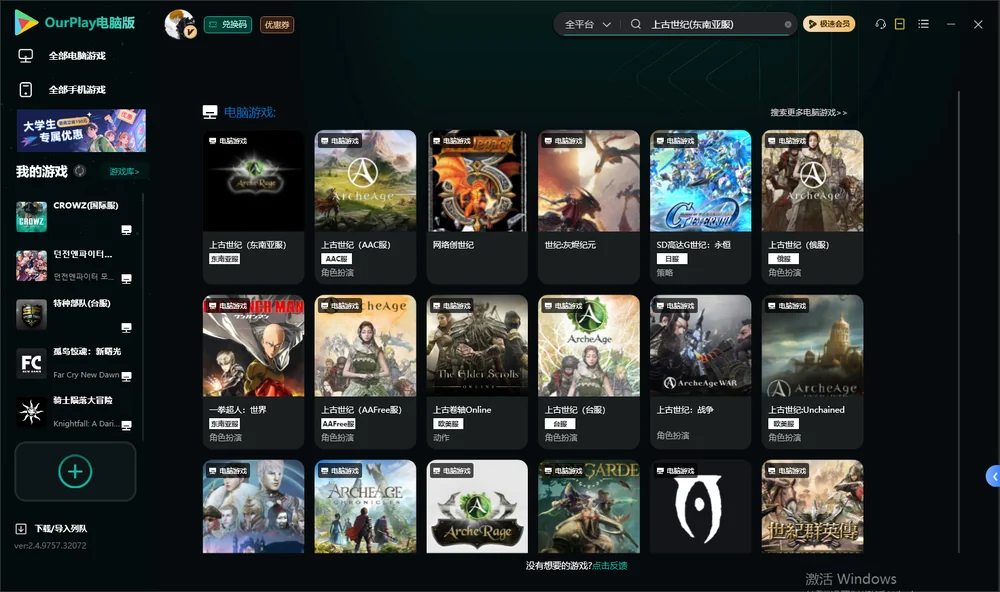Refresh the My Games list
The image size is (1000, 592).
click(x=80, y=171)
